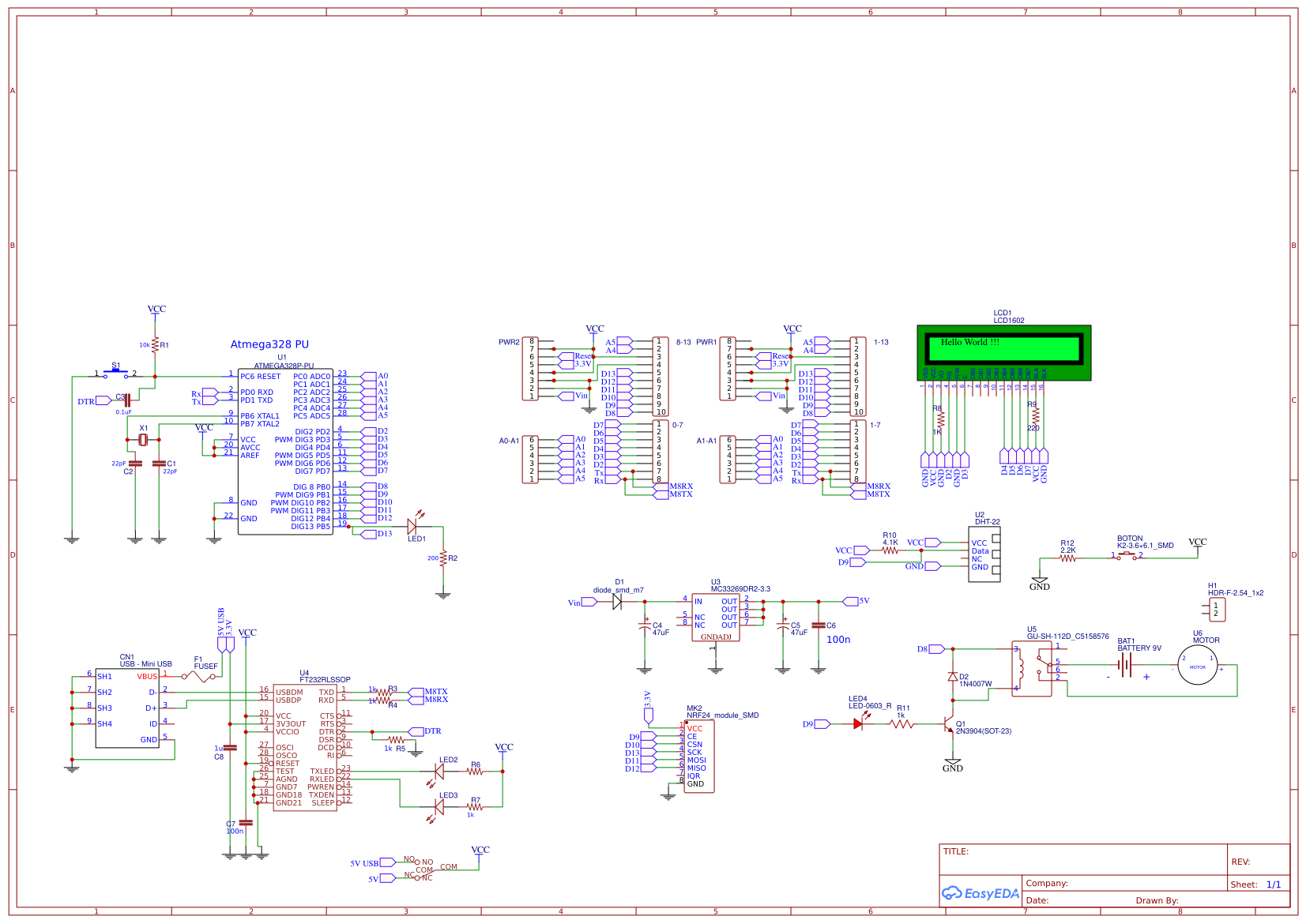Select the Atmega328P-PU microcontroller symbol
The width and height of the screenshot is (1306, 924).
pyautogui.click(x=284, y=450)
